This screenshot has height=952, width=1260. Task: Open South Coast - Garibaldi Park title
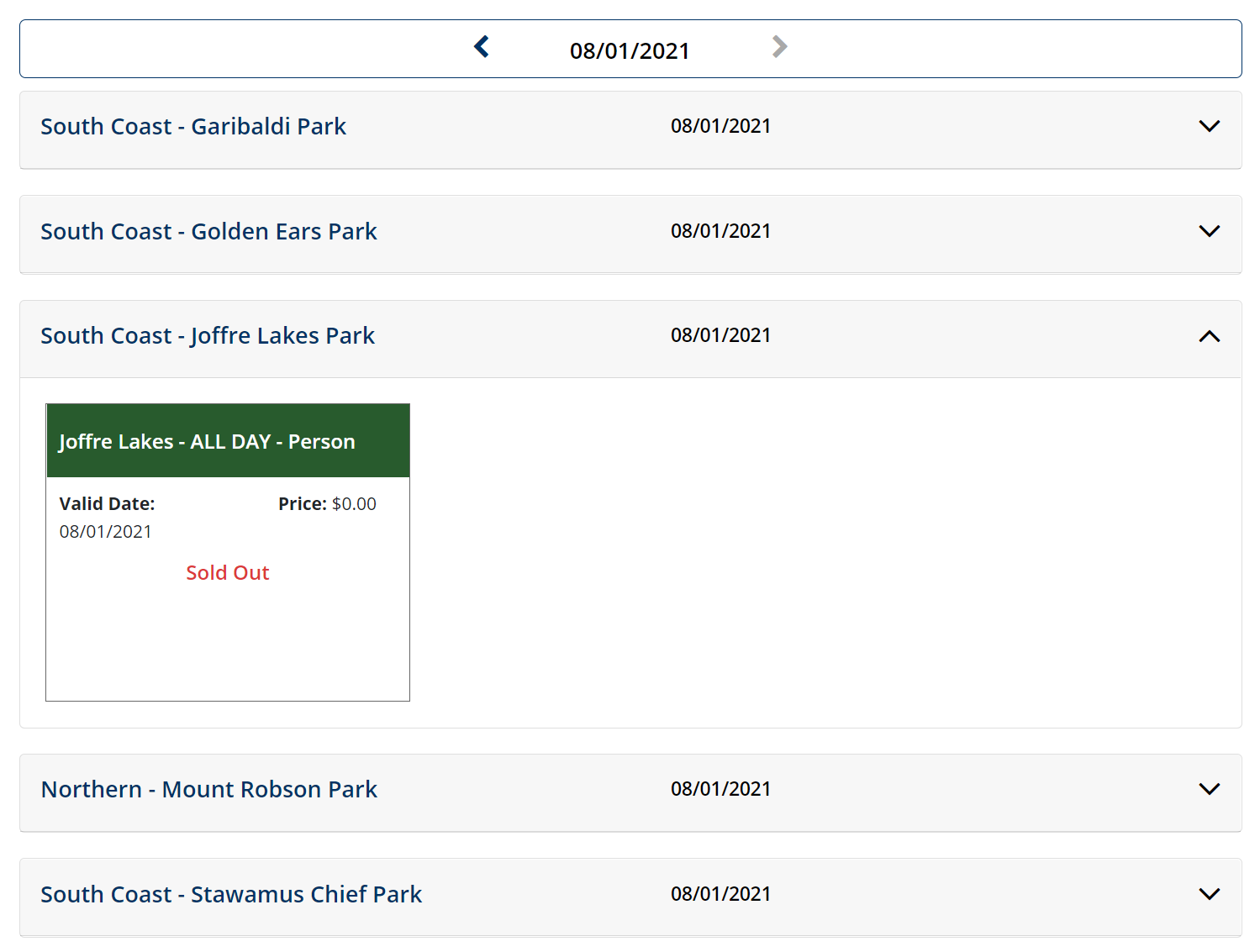(193, 127)
